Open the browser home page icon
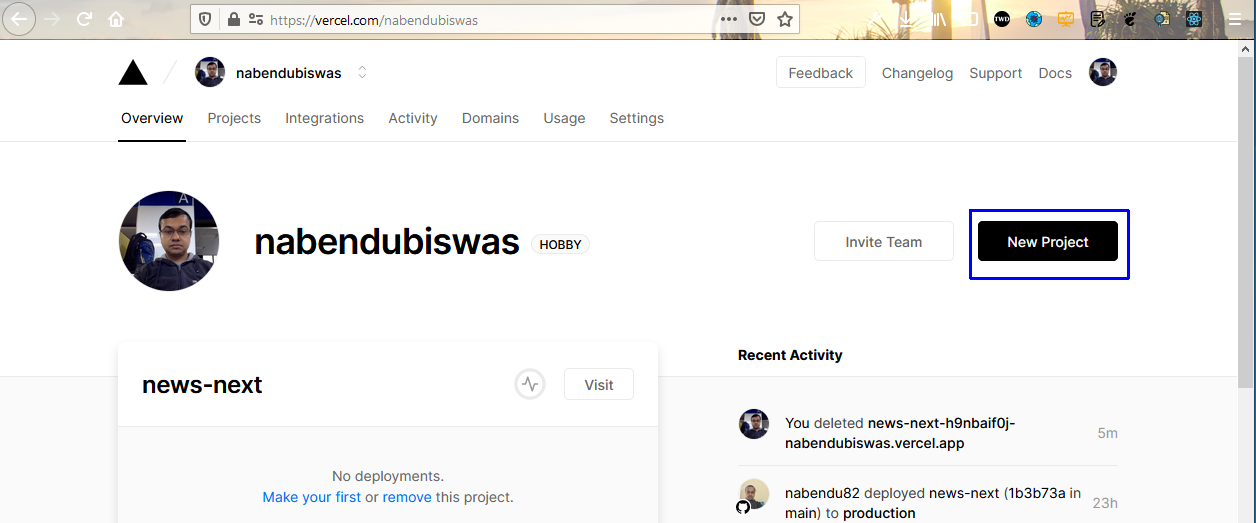 click(116, 19)
